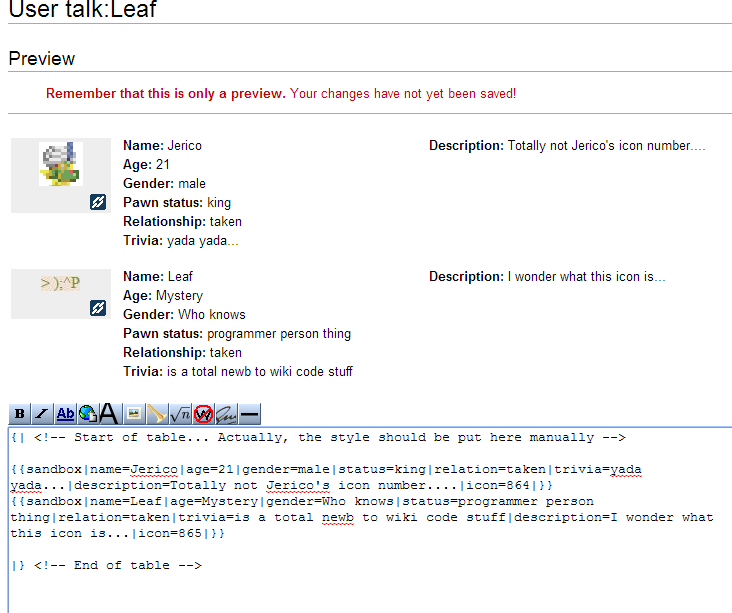
Task: Insert your signature with timestamp
Action: click(226, 414)
